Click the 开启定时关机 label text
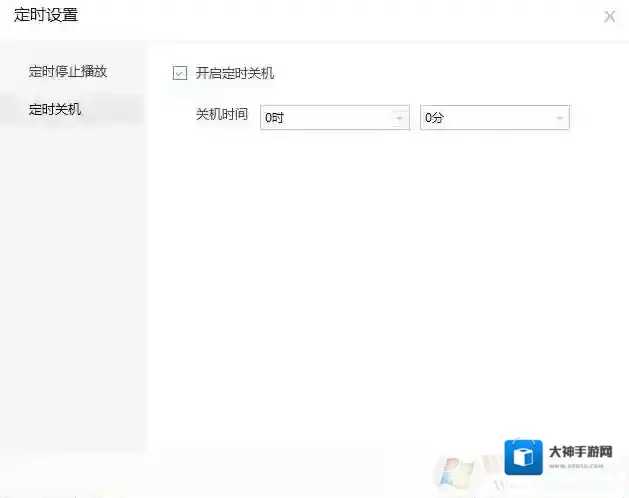This screenshot has width=629, height=498. coord(235,73)
